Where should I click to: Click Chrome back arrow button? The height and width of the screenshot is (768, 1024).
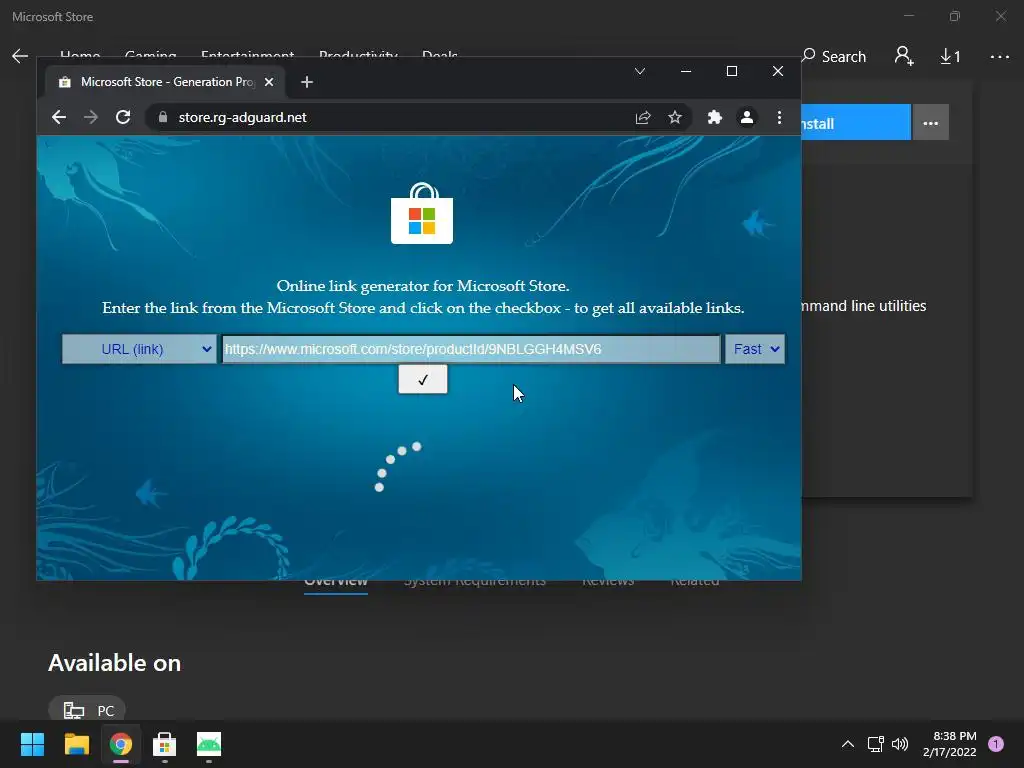click(x=59, y=117)
